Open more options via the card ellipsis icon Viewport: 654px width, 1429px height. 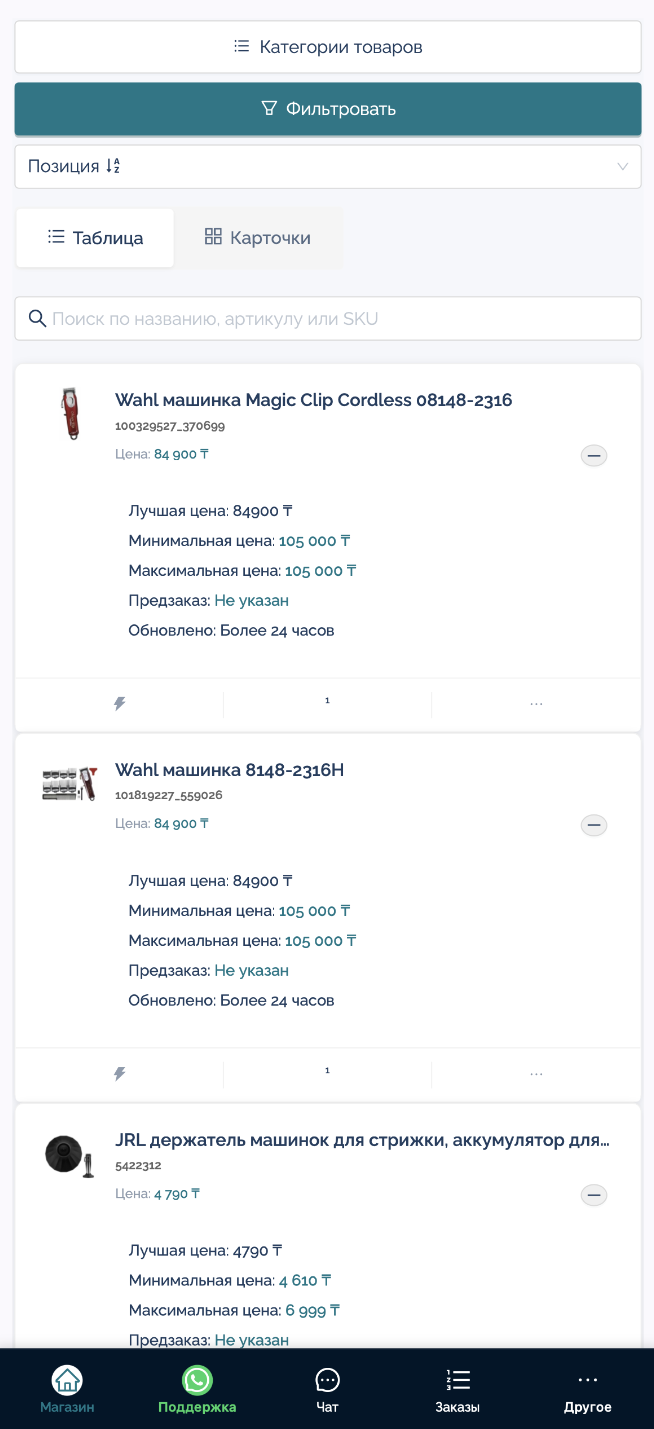click(x=536, y=703)
